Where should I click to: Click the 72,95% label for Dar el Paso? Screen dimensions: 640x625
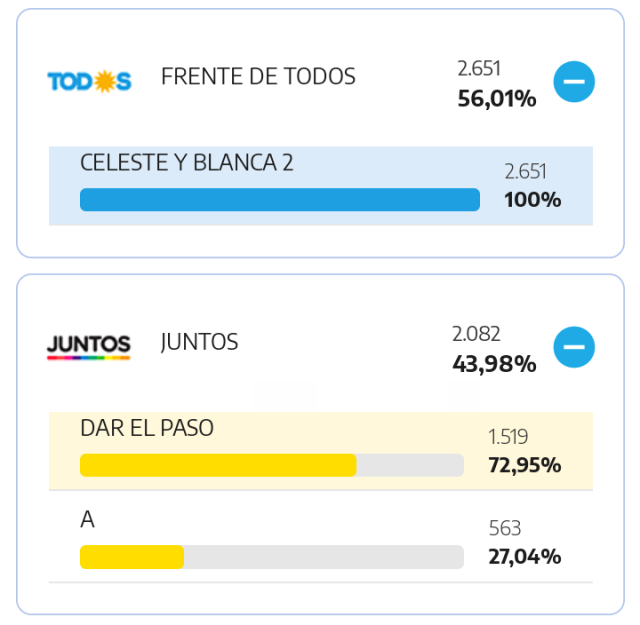point(525,465)
